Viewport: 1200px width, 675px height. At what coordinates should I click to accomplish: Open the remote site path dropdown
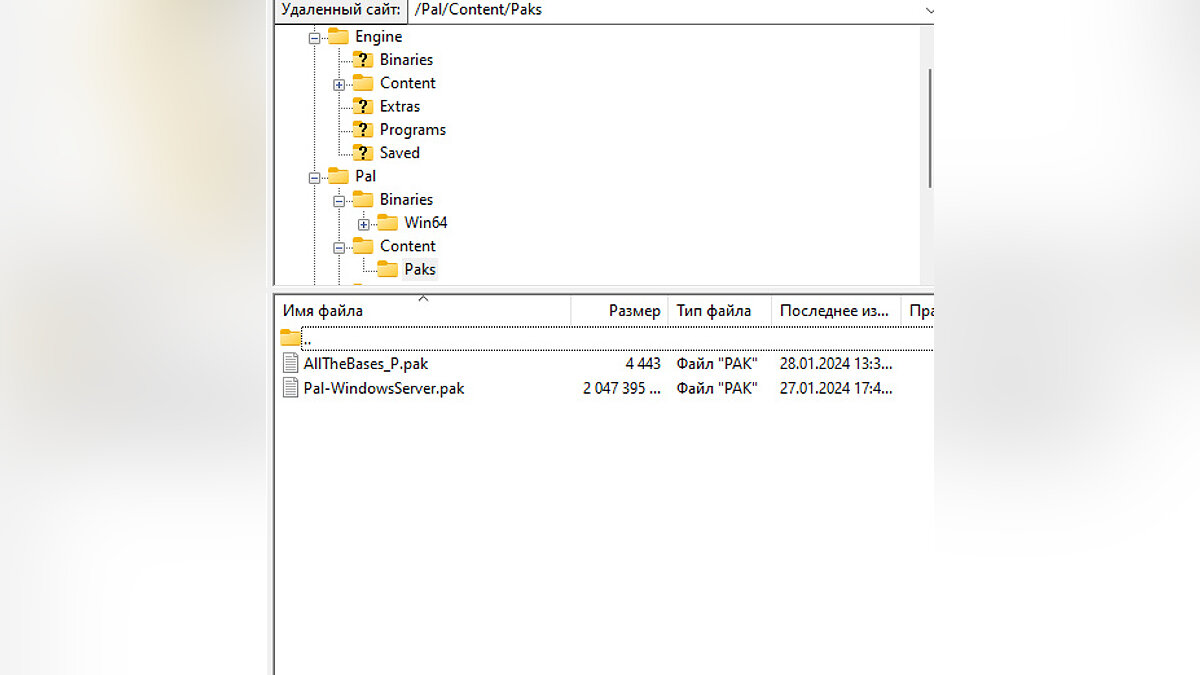point(928,10)
